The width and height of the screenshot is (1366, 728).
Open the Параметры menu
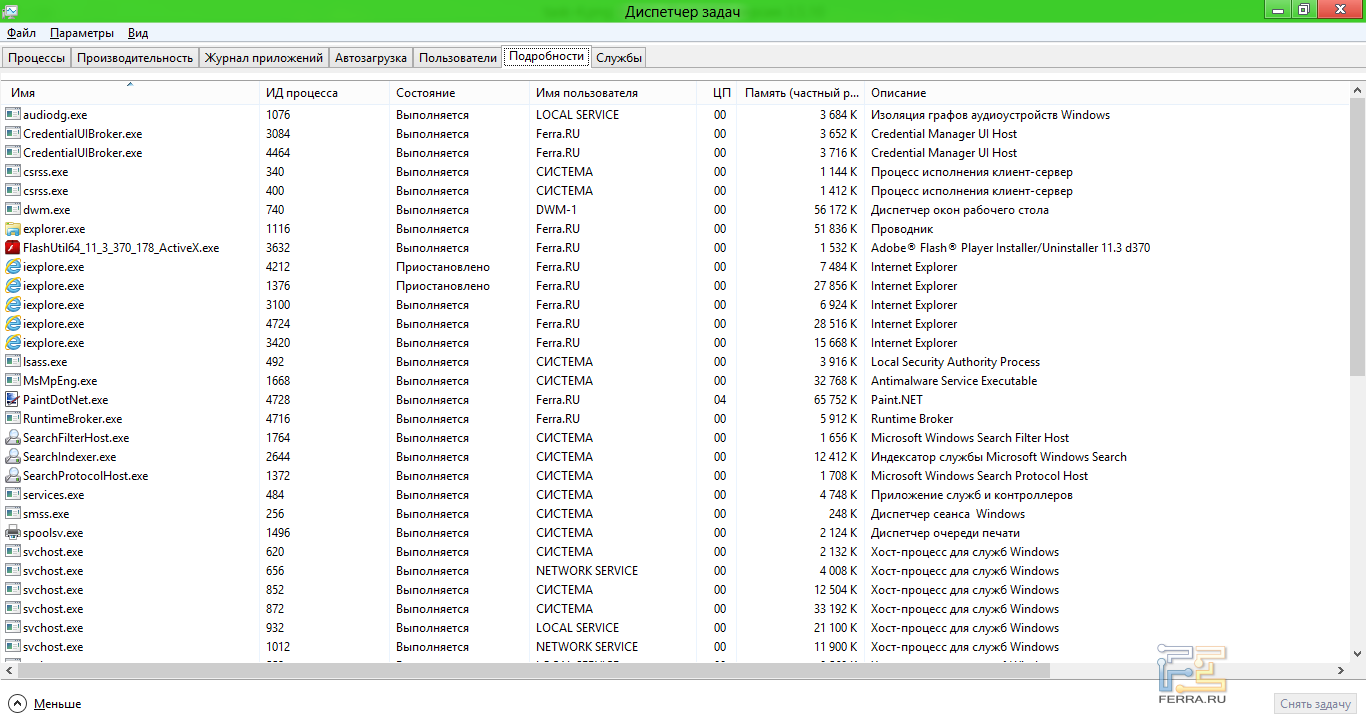click(82, 33)
